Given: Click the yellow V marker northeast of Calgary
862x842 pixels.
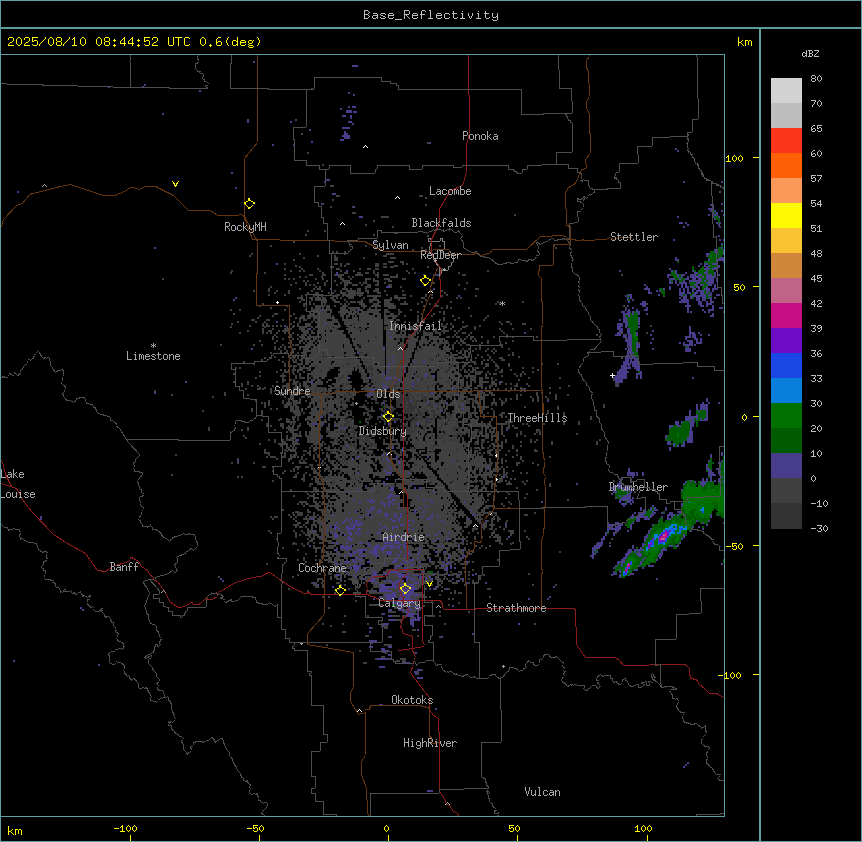Looking at the screenshot, I should tap(429, 584).
